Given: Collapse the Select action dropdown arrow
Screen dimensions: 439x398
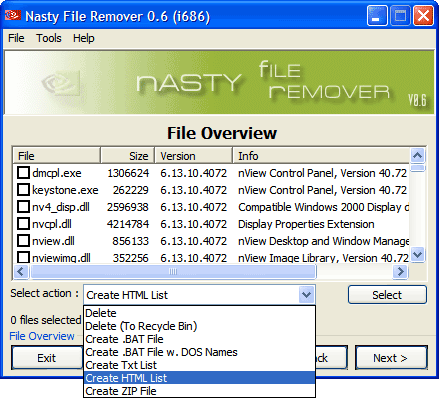Looking at the screenshot, I should pos(306,295).
